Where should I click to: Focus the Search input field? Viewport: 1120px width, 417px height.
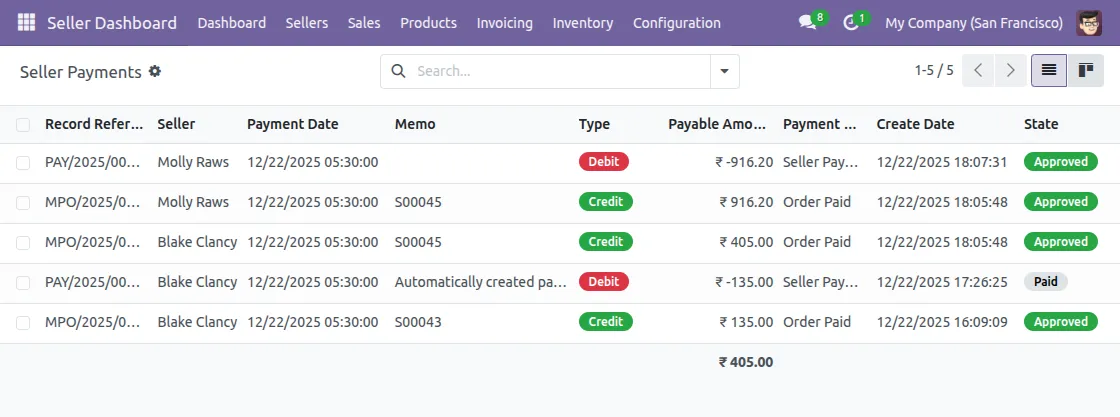(x=561, y=71)
